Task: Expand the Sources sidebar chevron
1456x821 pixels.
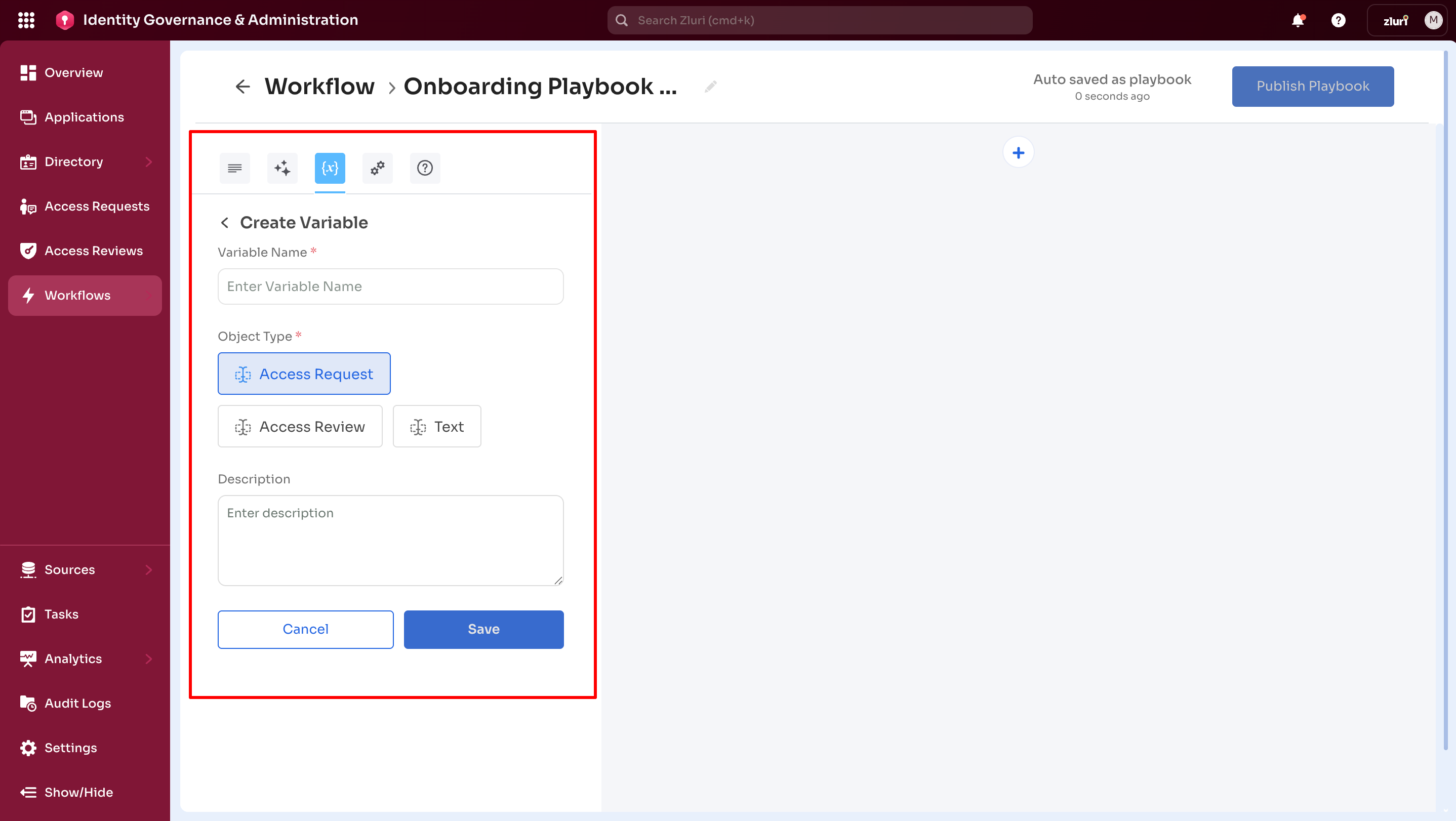Action: tap(149, 569)
